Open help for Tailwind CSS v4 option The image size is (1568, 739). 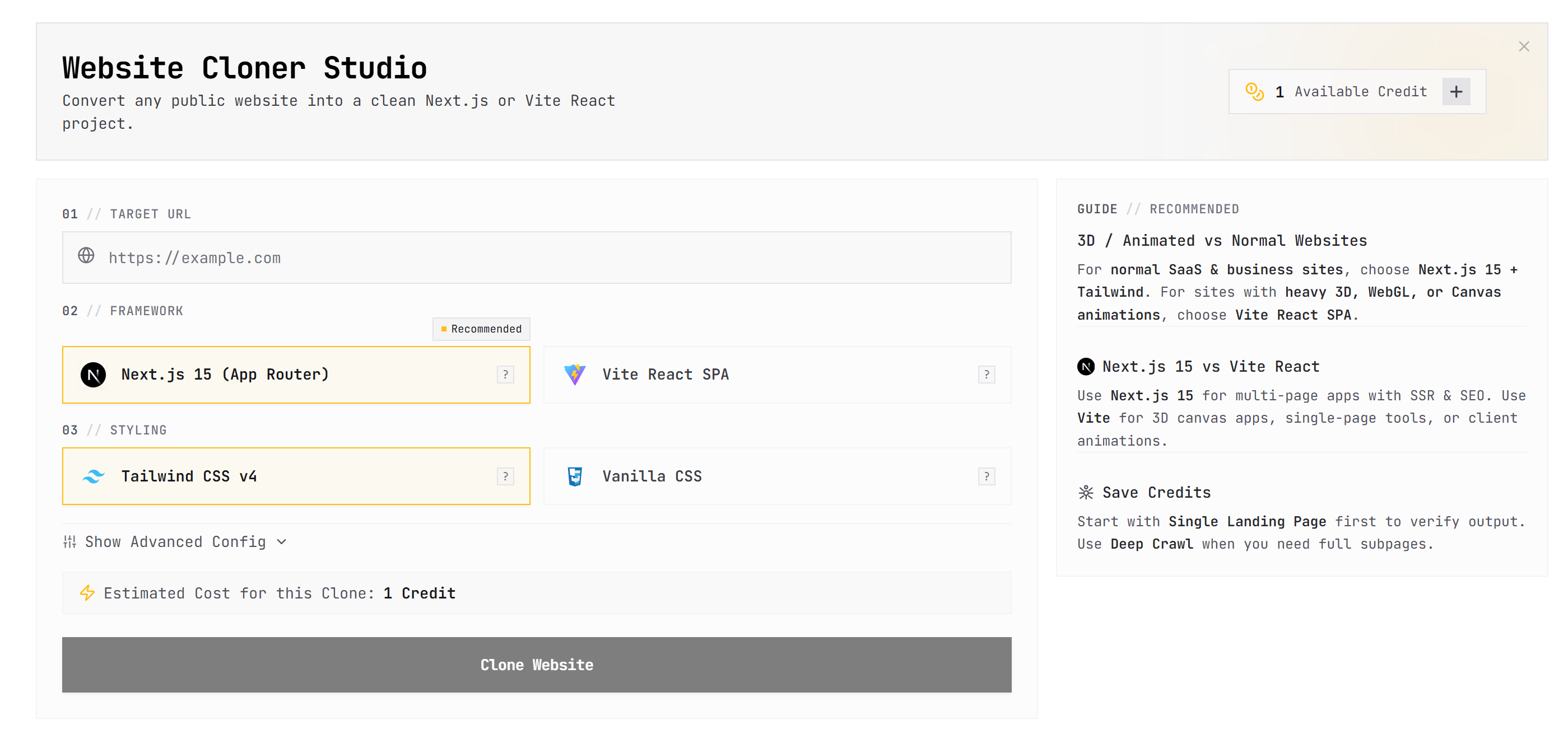point(505,476)
